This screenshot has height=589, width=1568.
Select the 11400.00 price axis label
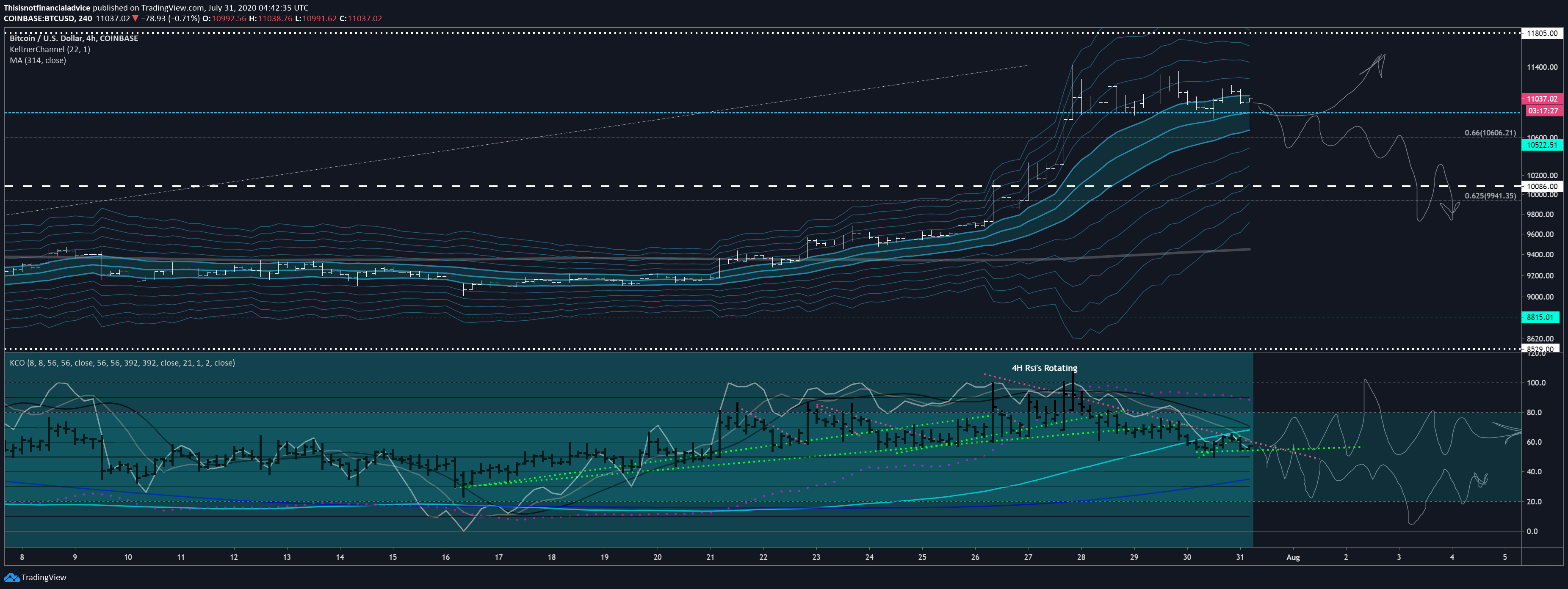[x=1542, y=67]
